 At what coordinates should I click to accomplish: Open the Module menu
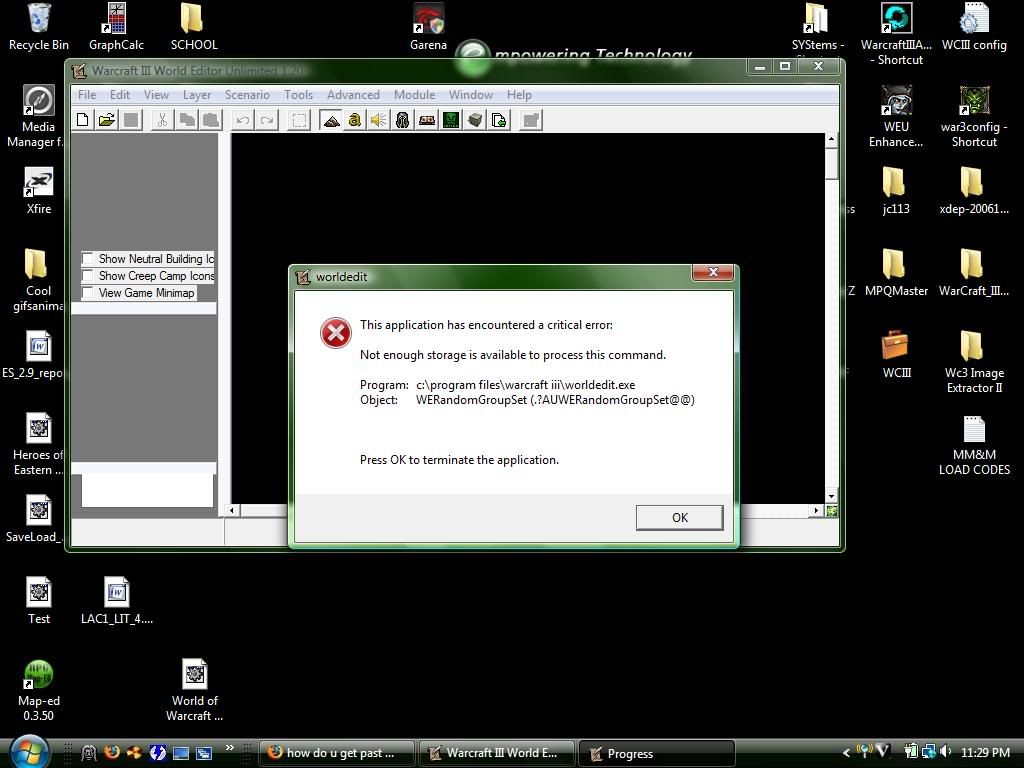pos(414,95)
